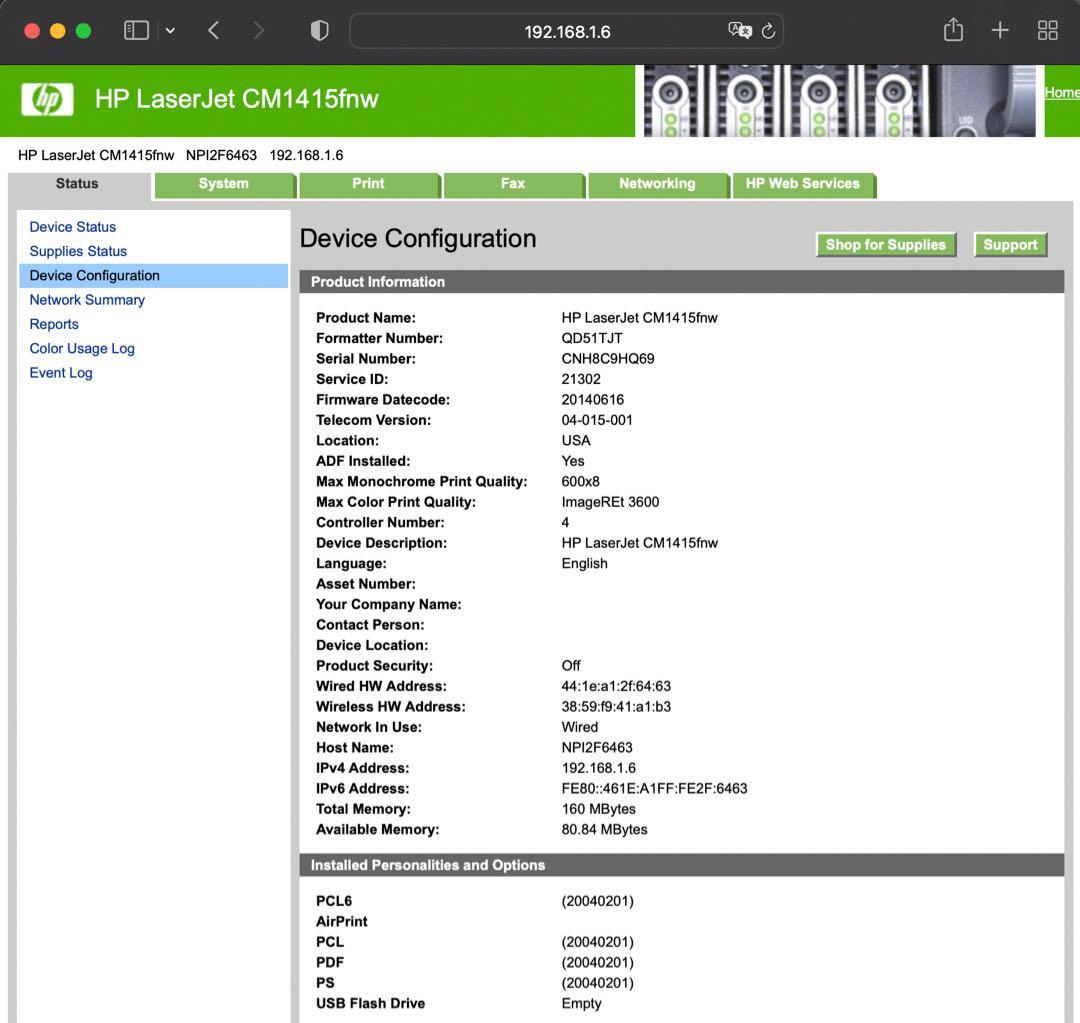Open the Supplies Status link
Image resolution: width=1080 pixels, height=1023 pixels.
pyautogui.click(x=78, y=251)
